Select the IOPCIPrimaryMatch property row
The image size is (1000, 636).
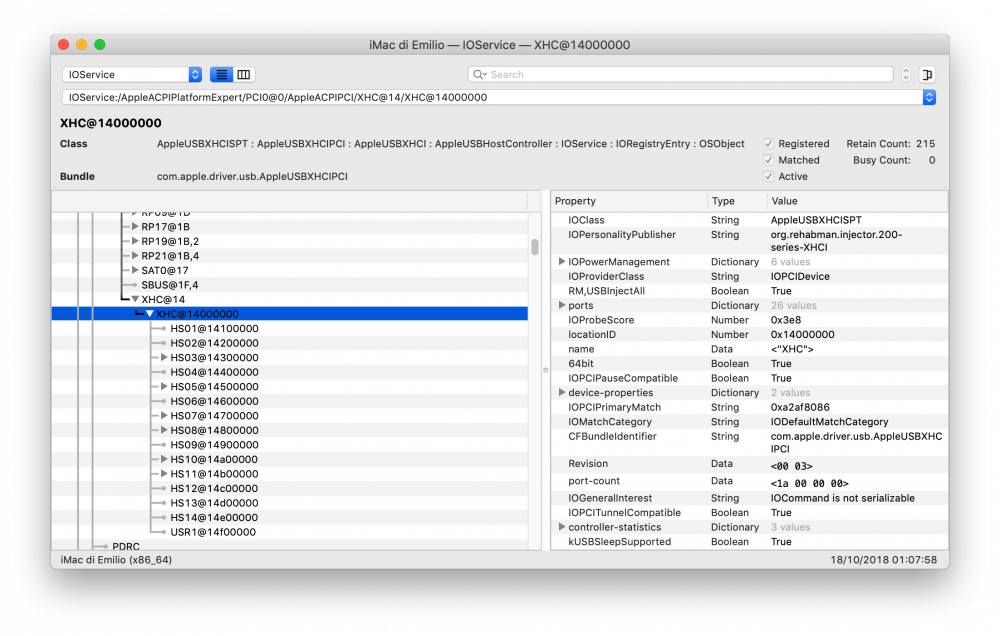[x=749, y=407]
